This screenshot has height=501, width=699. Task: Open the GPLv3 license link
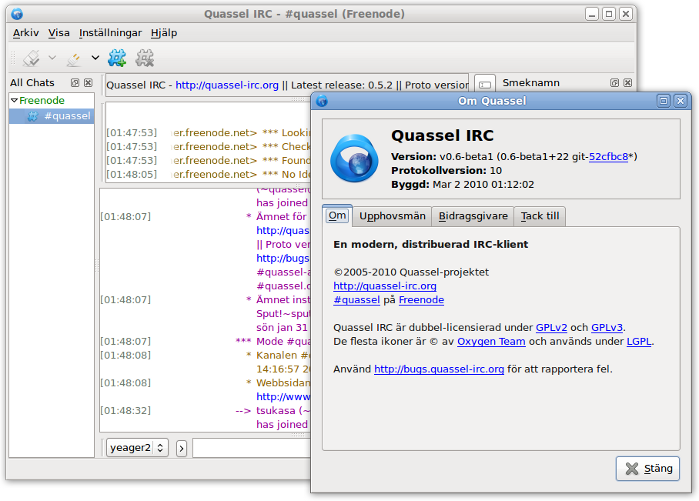607,328
